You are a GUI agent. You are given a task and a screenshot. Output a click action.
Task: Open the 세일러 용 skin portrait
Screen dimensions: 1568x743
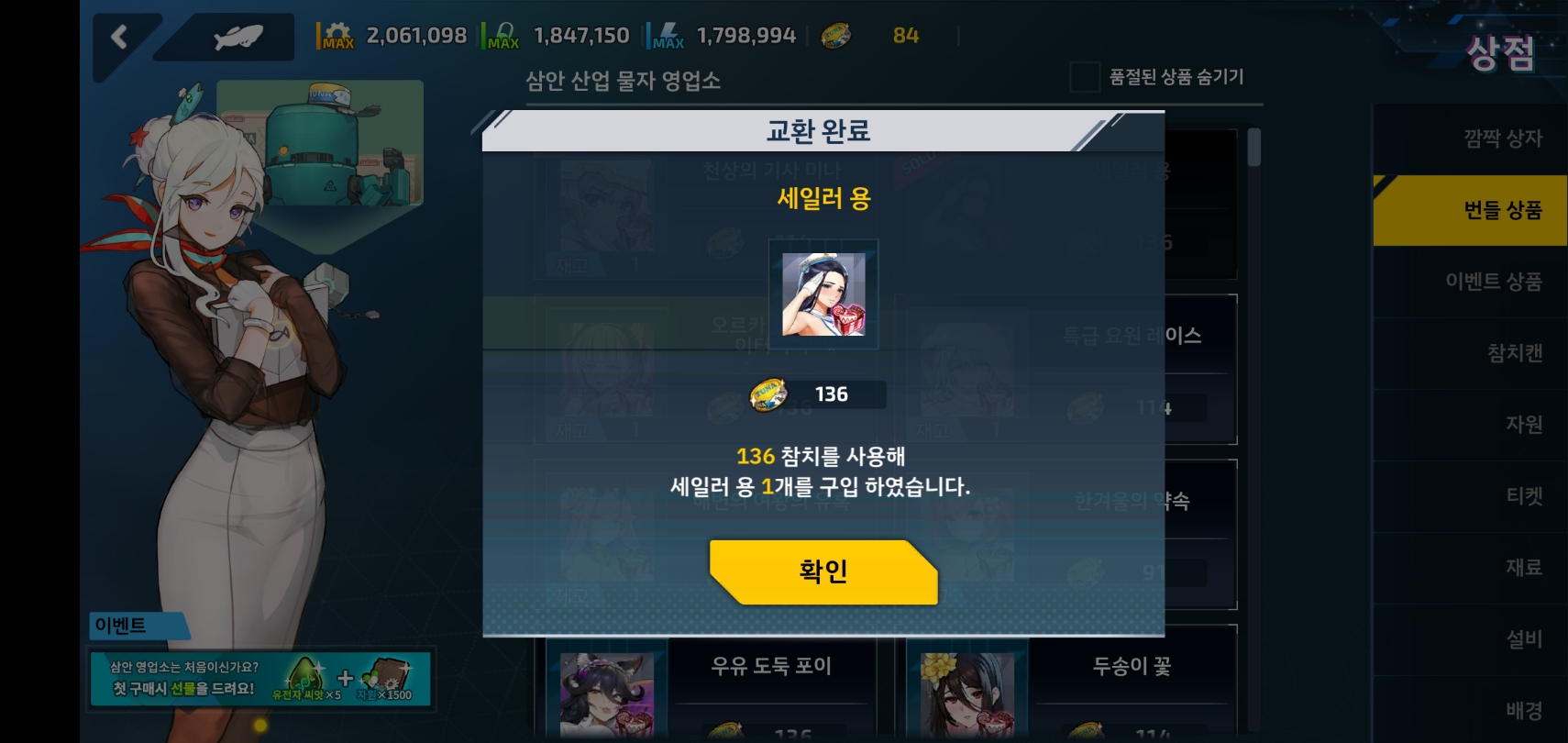tap(823, 294)
